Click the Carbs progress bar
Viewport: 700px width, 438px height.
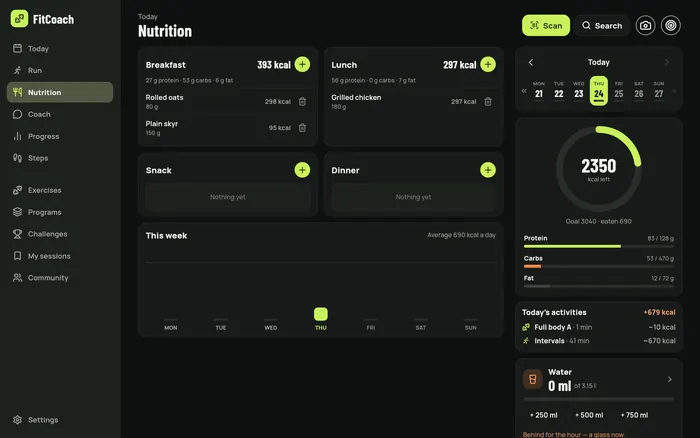pos(599,266)
